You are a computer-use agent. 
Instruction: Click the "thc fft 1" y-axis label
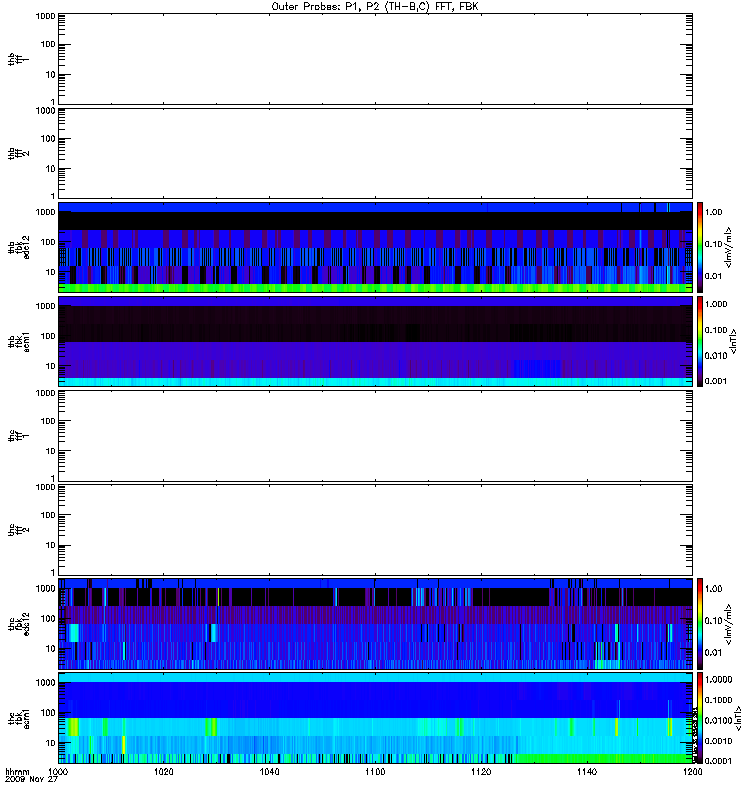[19, 436]
